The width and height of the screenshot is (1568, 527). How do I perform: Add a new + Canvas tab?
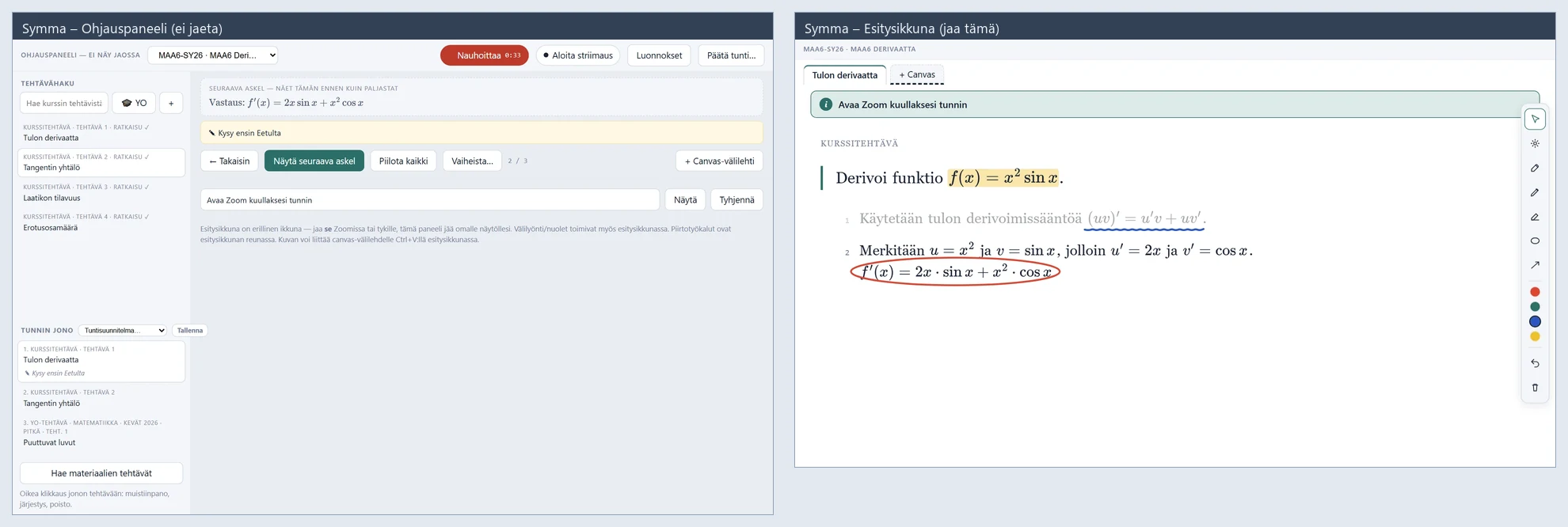pos(917,74)
